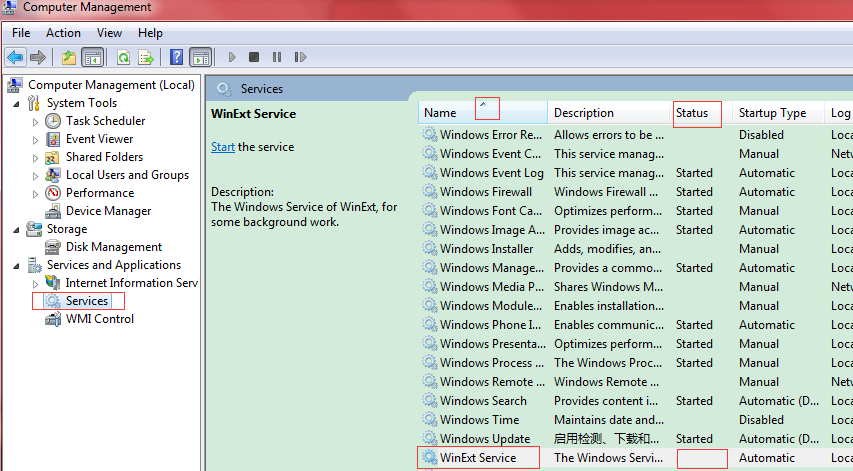
Task: Open the File menu
Action: coord(21,33)
